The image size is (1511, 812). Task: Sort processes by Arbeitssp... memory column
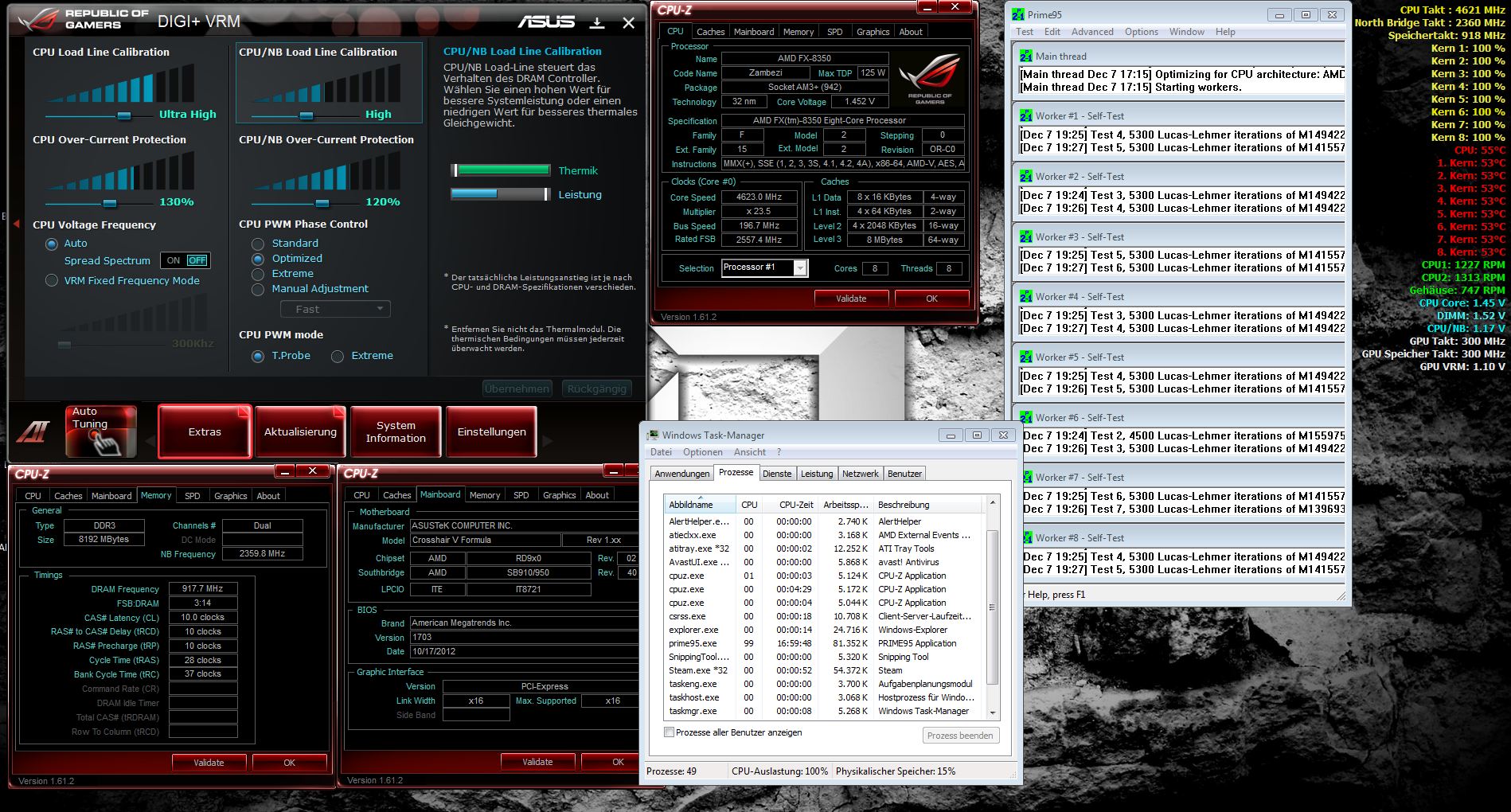pyautogui.click(x=846, y=505)
